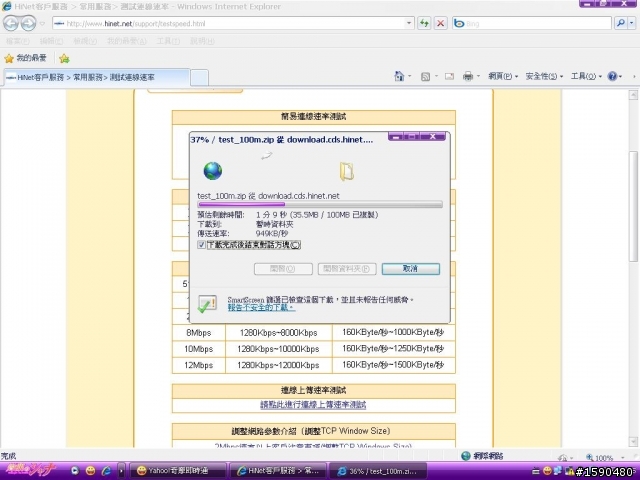Image resolution: width=640 pixels, height=480 pixels.
Task: Click the Home icon in command bar
Action: tap(399, 76)
